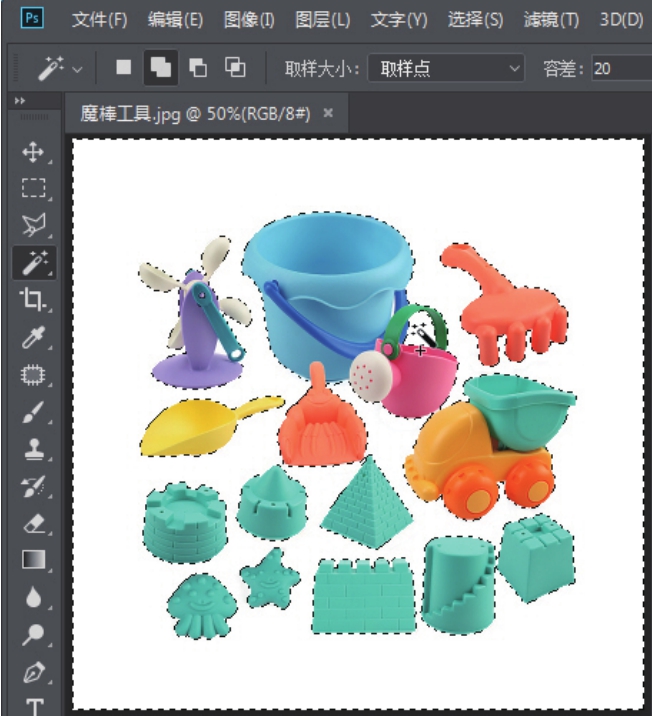The width and height of the screenshot is (652, 716).
Task: Click the teal starfish mold in canvas
Action: tap(270, 579)
